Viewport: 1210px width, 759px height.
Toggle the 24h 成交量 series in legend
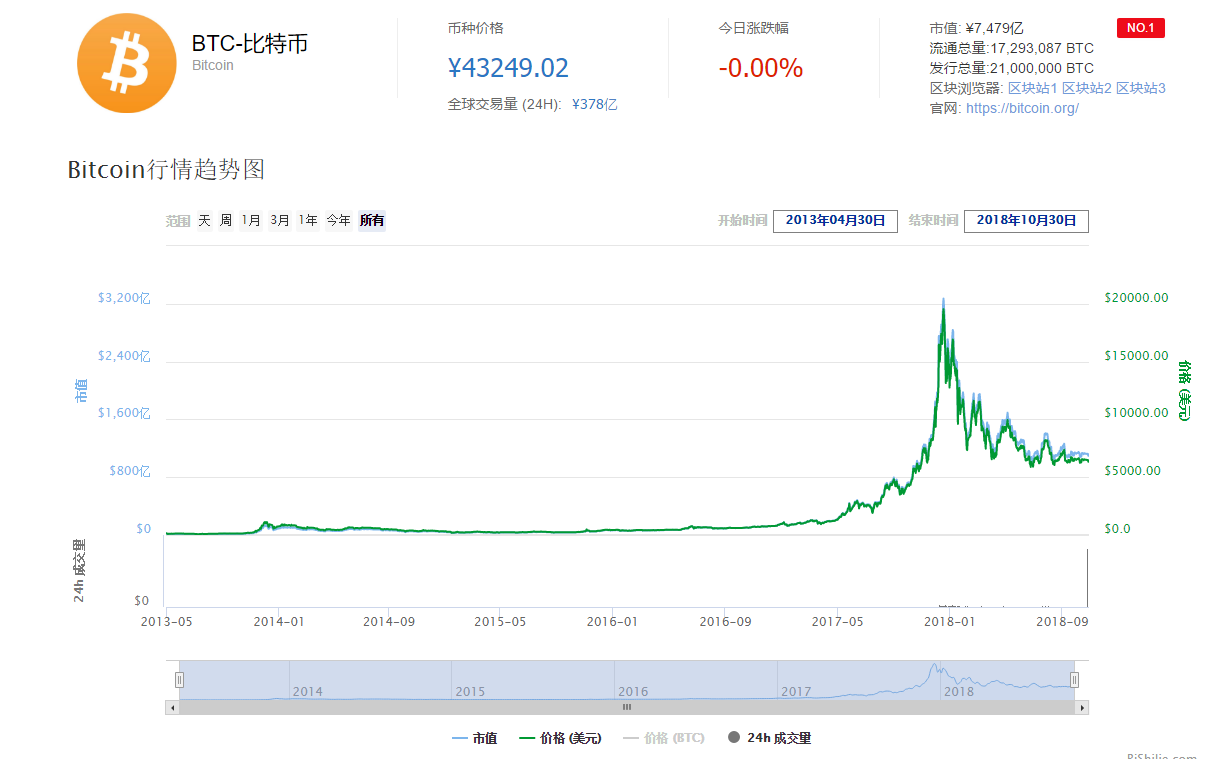coord(769,738)
